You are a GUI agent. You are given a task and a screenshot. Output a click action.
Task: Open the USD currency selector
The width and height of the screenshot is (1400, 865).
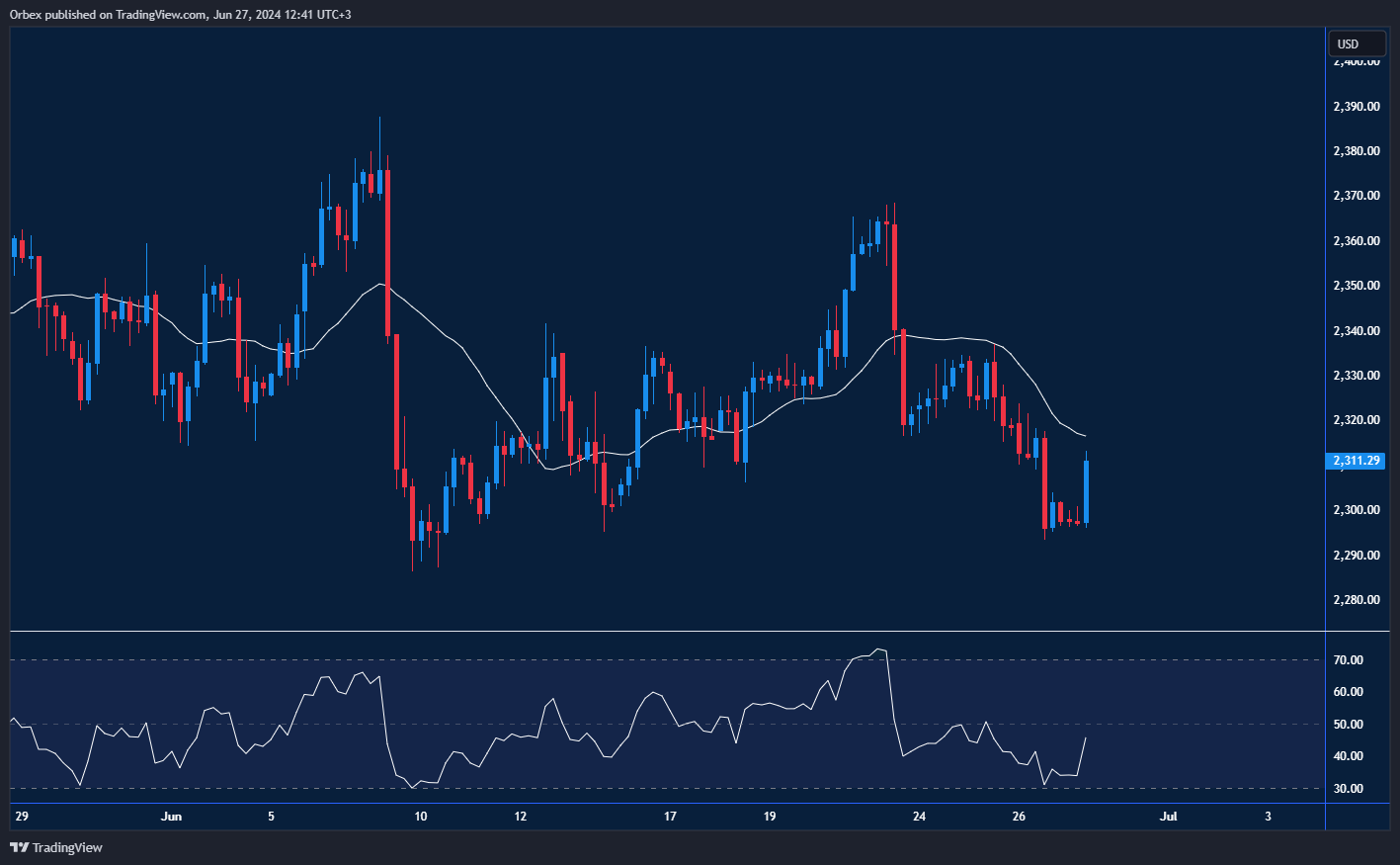[1356, 43]
